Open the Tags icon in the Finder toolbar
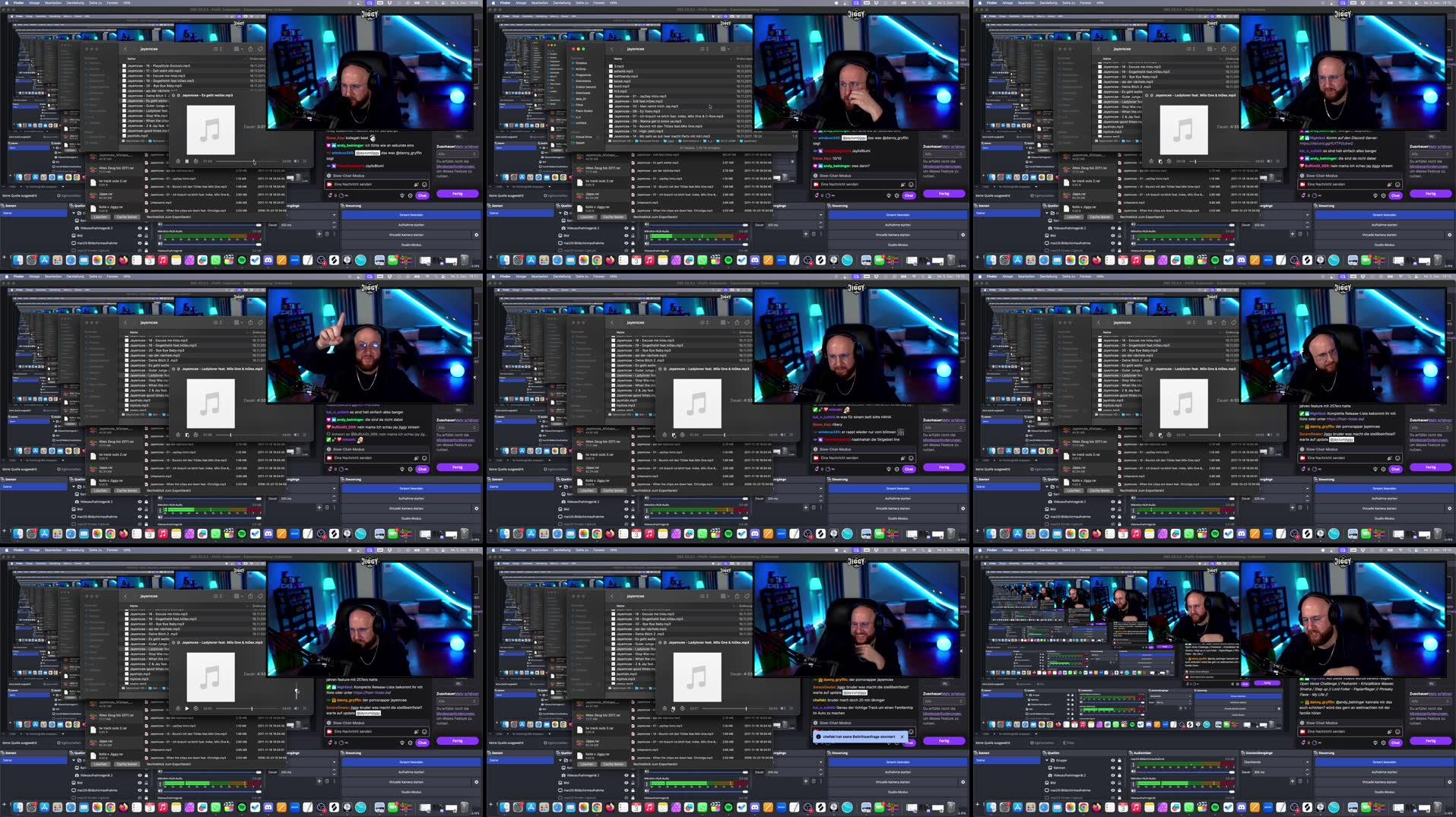 [260, 49]
